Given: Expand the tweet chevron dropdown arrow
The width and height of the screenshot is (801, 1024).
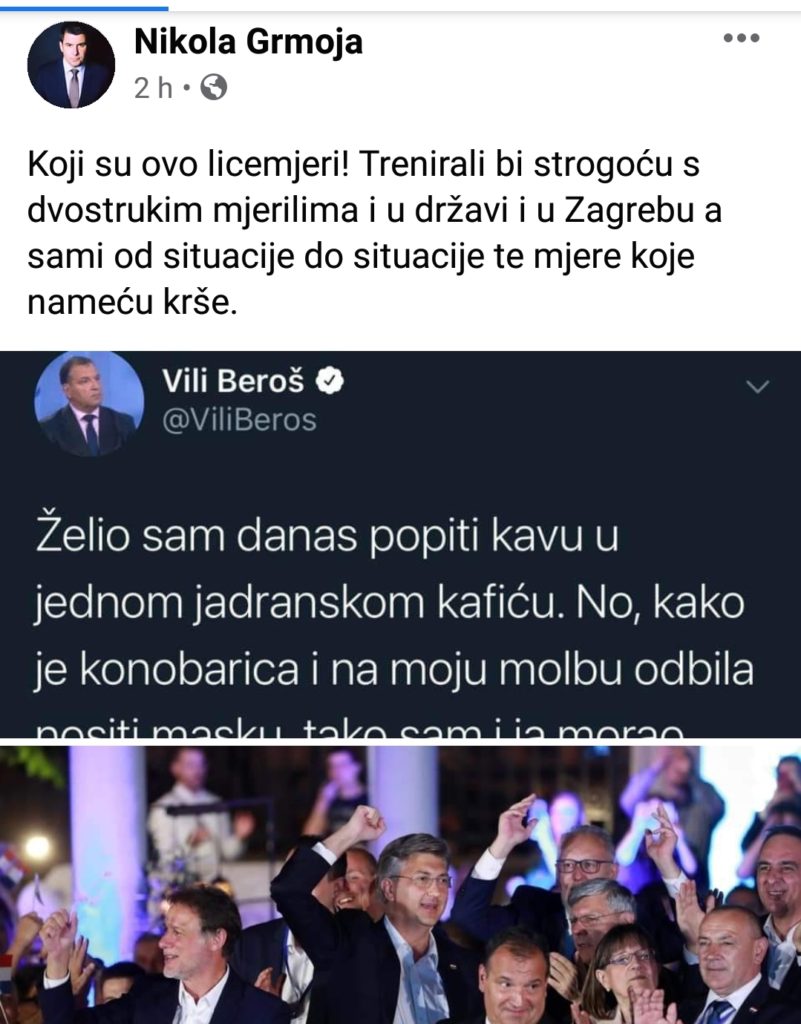Looking at the screenshot, I should (x=757, y=387).
